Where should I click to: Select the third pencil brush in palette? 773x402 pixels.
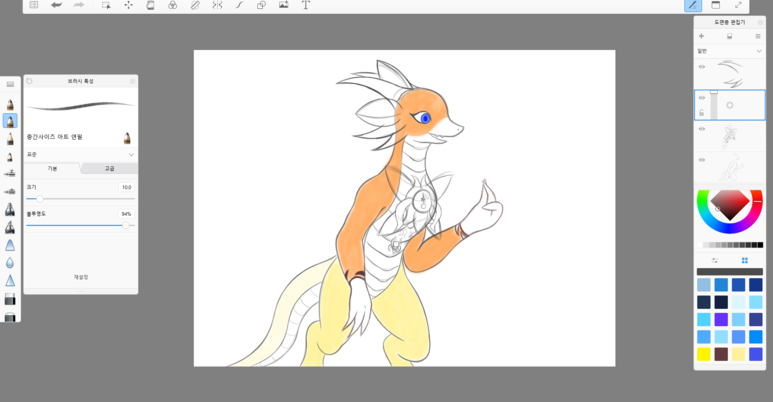(10, 139)
